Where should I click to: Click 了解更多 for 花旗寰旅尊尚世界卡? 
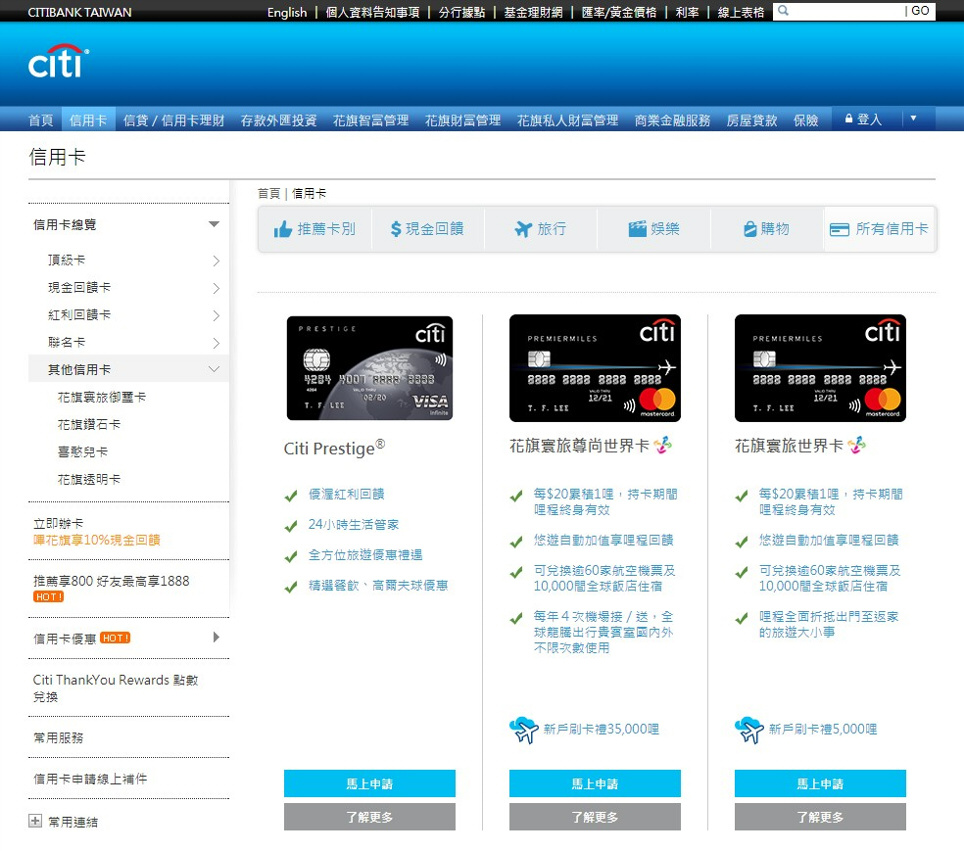pos(595,817)
